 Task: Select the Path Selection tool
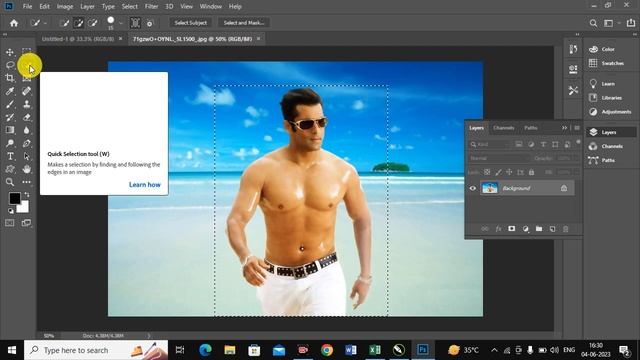pos(27,156)
